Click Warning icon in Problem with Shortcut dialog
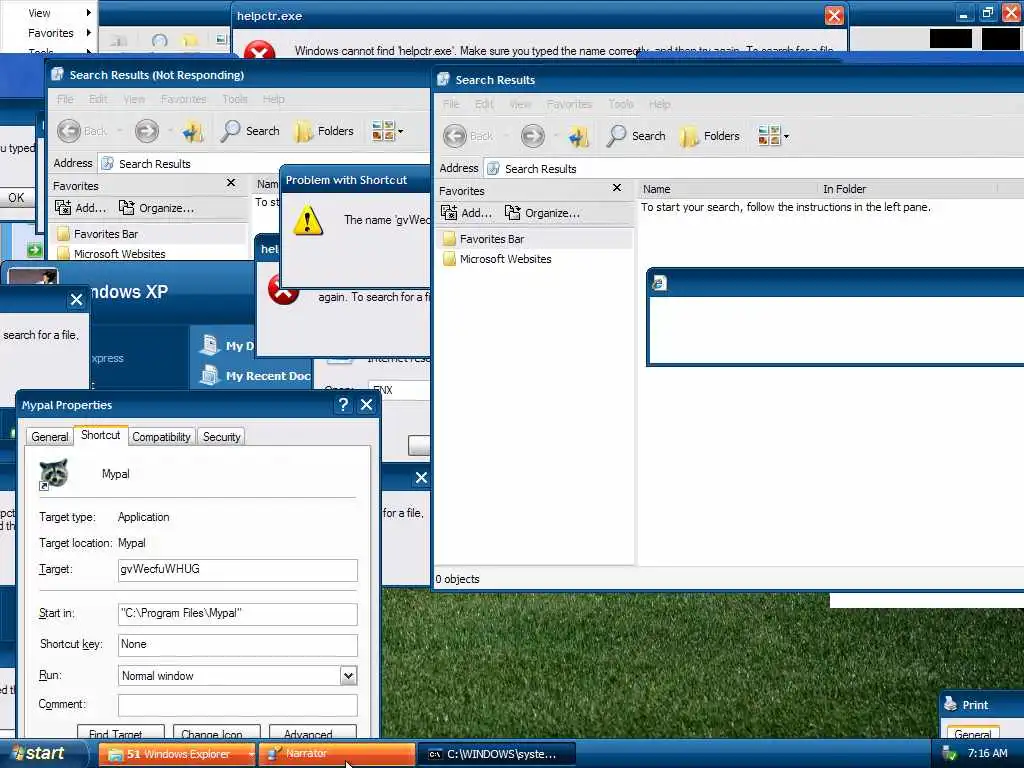 coord(308,220)
